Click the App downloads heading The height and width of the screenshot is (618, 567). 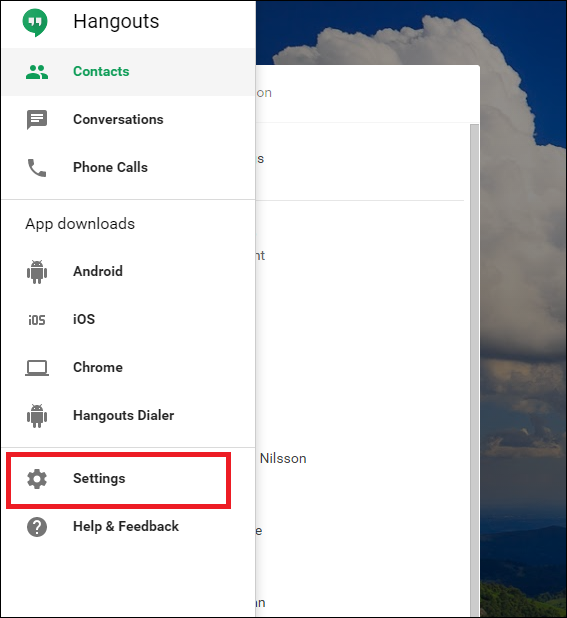click(x=80, y=224)
